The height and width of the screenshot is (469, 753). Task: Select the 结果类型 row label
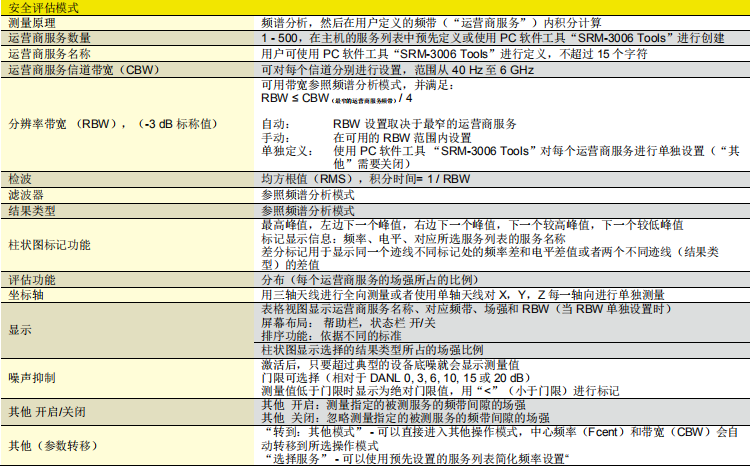32,211
